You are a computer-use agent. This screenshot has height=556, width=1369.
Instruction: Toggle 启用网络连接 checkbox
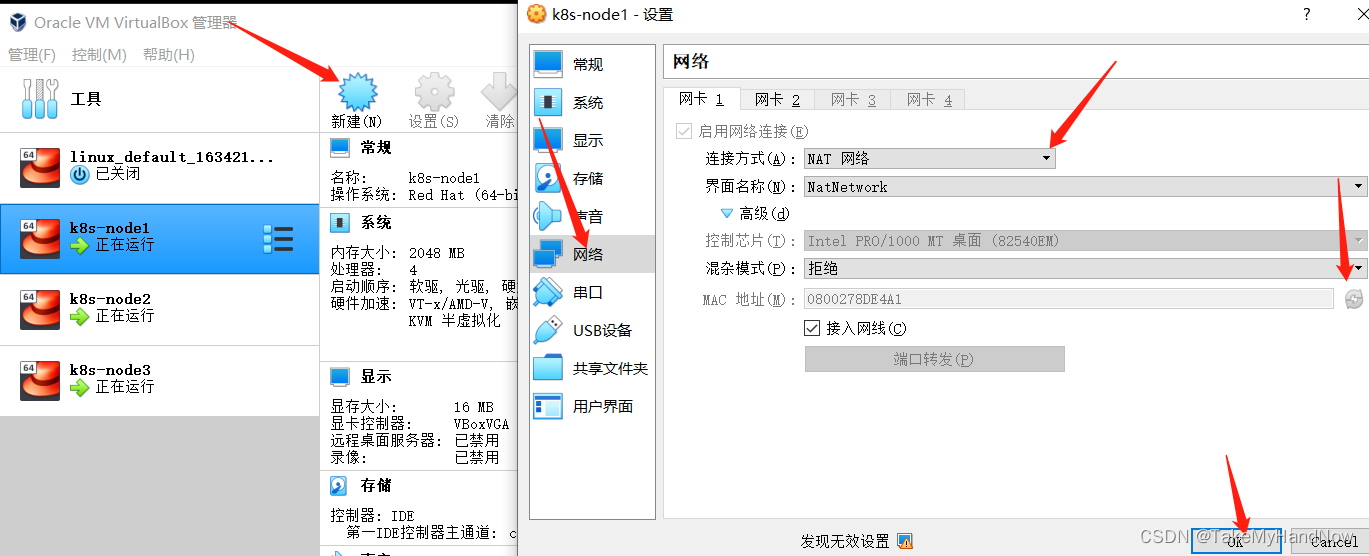click(x=684, y=131)
